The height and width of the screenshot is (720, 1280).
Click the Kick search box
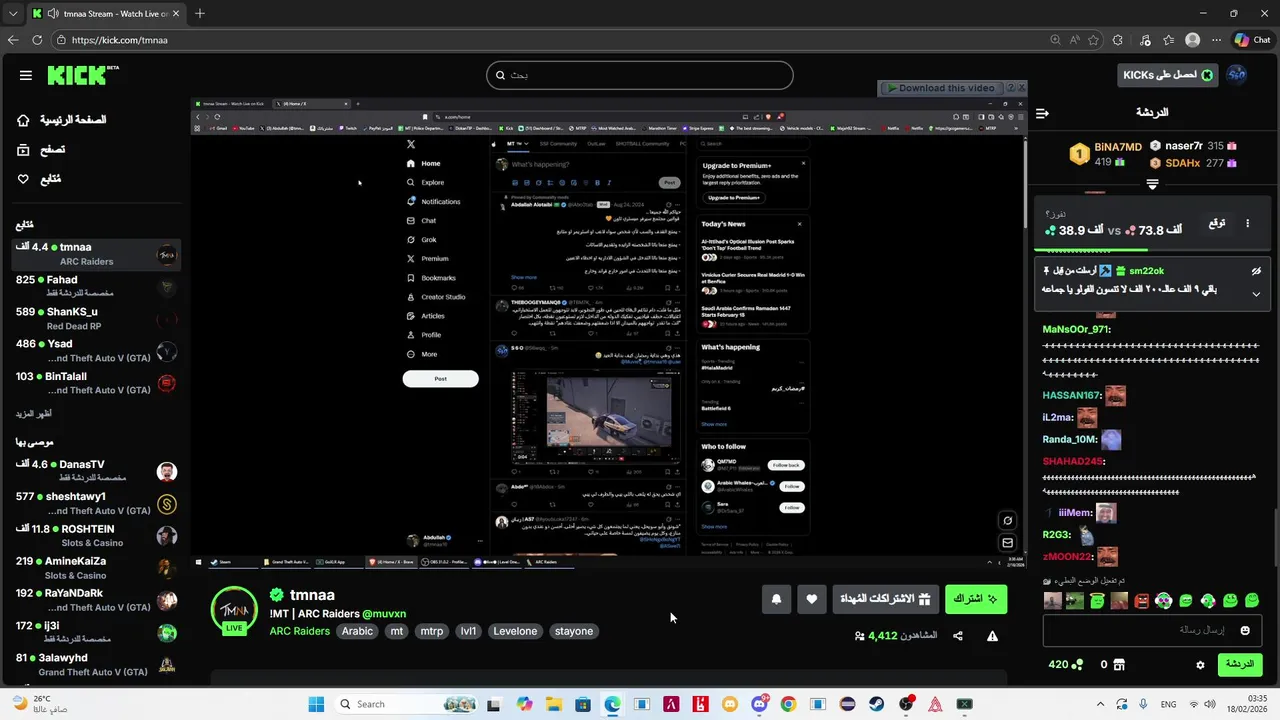pyautogui.click(x=640, y=75)
